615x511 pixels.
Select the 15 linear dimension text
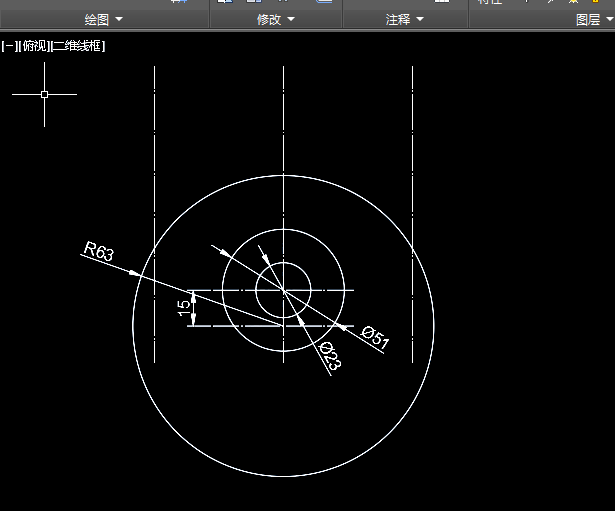(184, 308)
